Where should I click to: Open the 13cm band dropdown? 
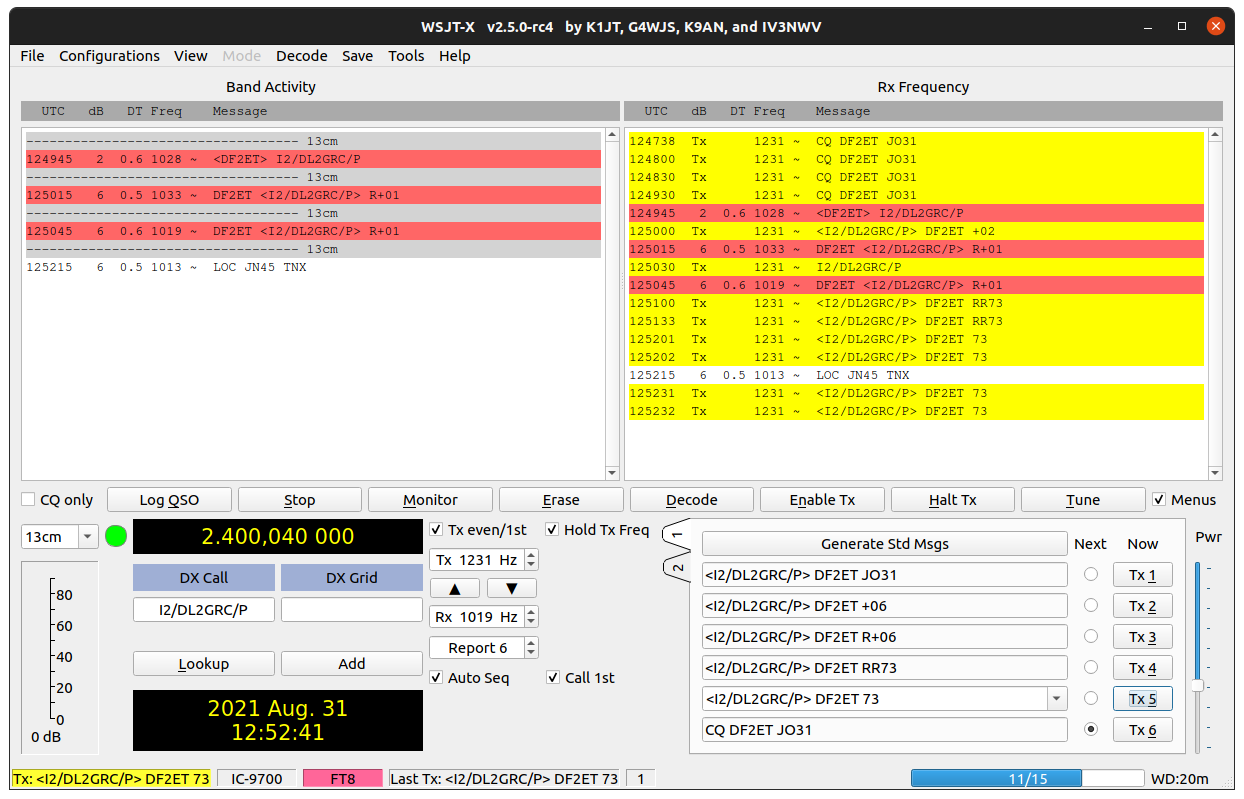click(60, 537)
